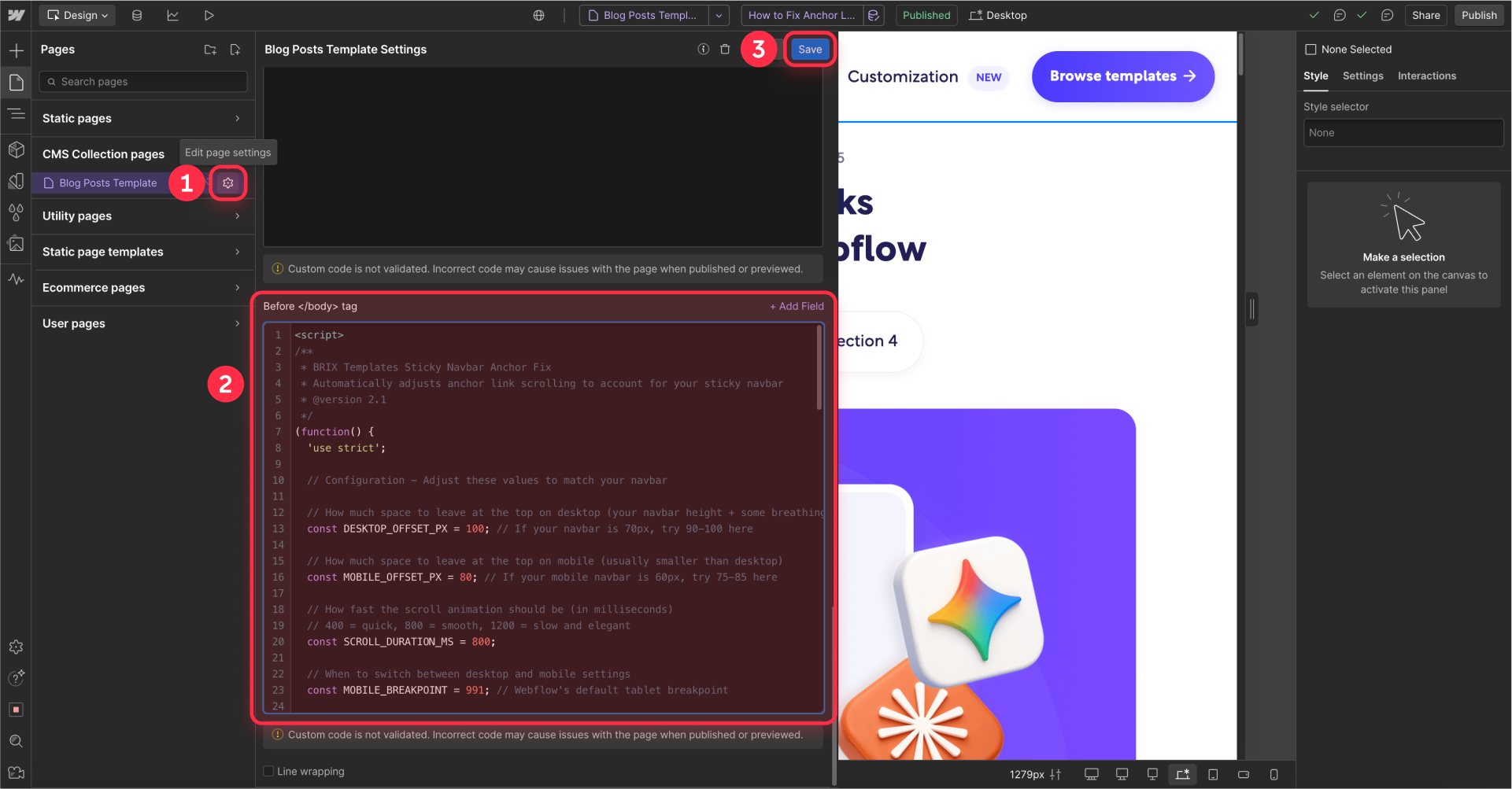
Task: Delete page with the trash icon
Action: tap(725, 49)
